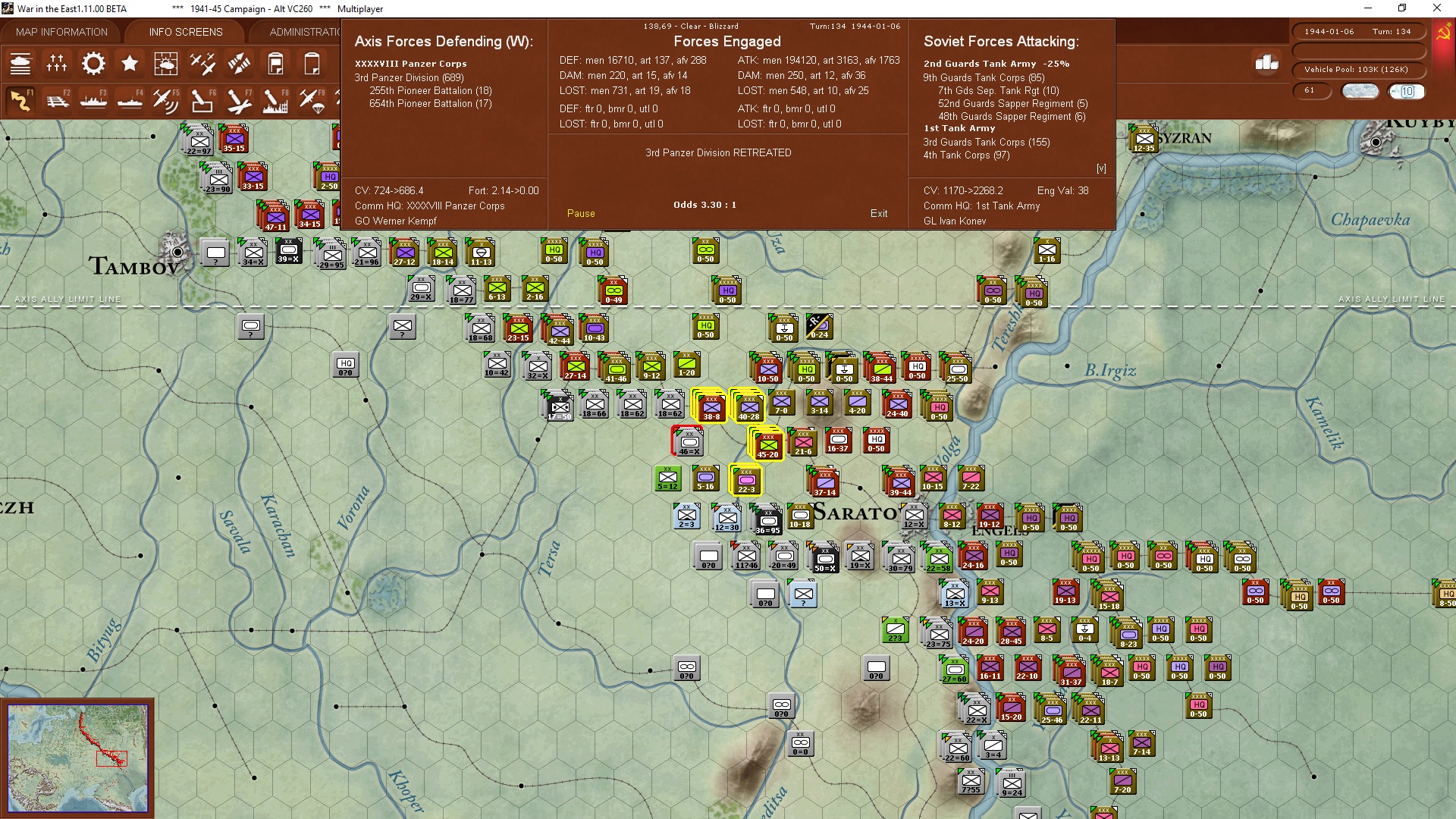The height and width of the screenshot is (819, 1456).
Task: Open the losses screen crosses icon
Action: [x=57, y=64]
